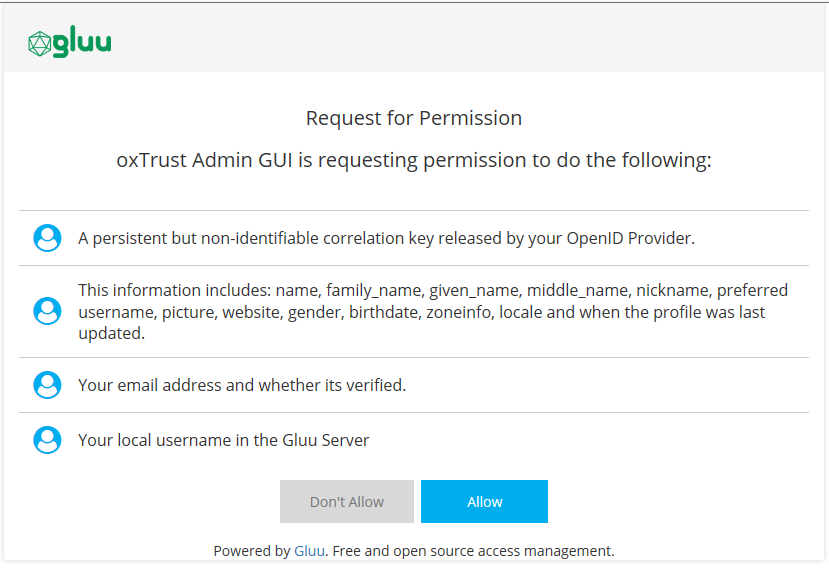This screenshot has width=829, height=573.
Task: Select 'Your local username in the Gluu Server'
Action: (224, 440)
